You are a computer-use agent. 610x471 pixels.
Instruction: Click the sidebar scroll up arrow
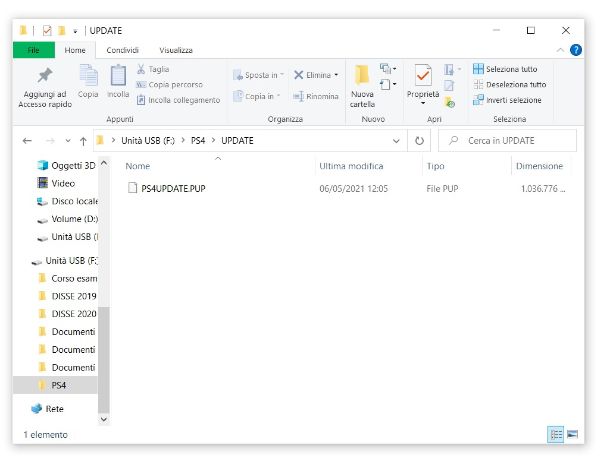tap(104, 163)
